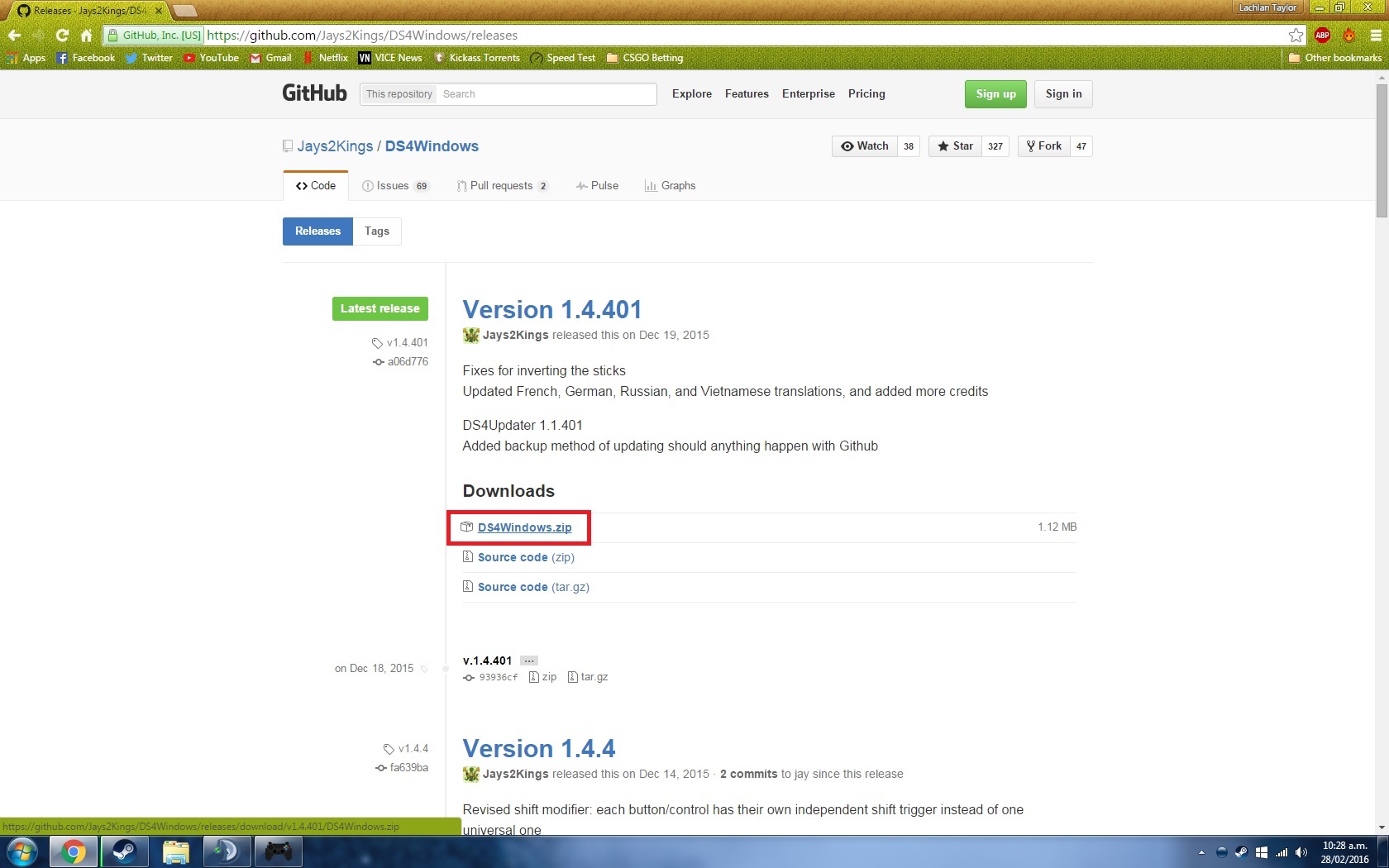Bookmark this page with the star icon
Viewport: 1389px width, 868px height.
coord(1296,36)
